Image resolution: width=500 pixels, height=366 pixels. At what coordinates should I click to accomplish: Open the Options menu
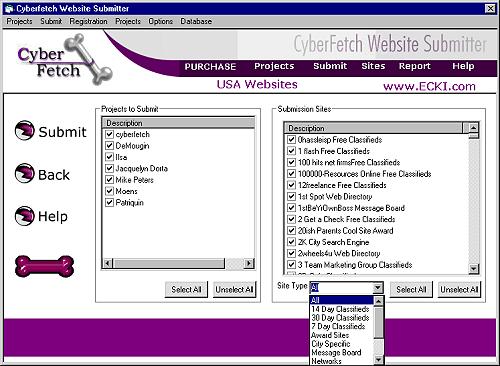[161, 21]
